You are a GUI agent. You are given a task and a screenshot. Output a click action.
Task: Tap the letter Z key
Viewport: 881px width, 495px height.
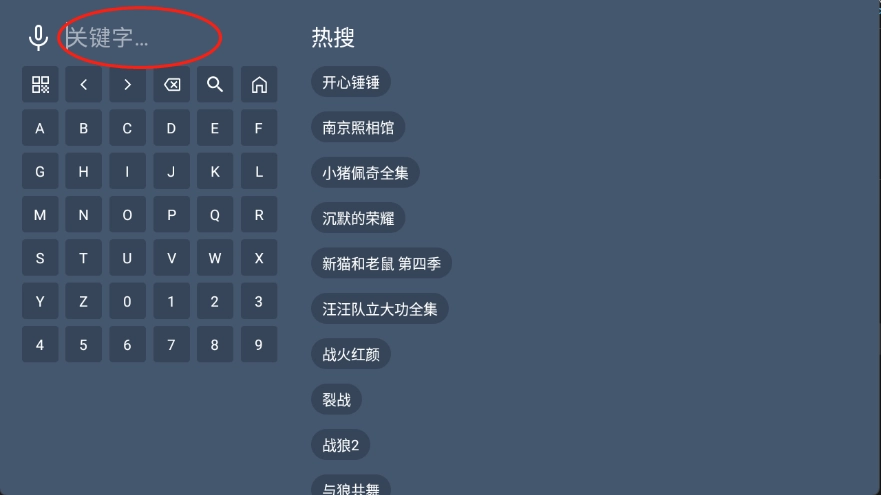(84, 301)
